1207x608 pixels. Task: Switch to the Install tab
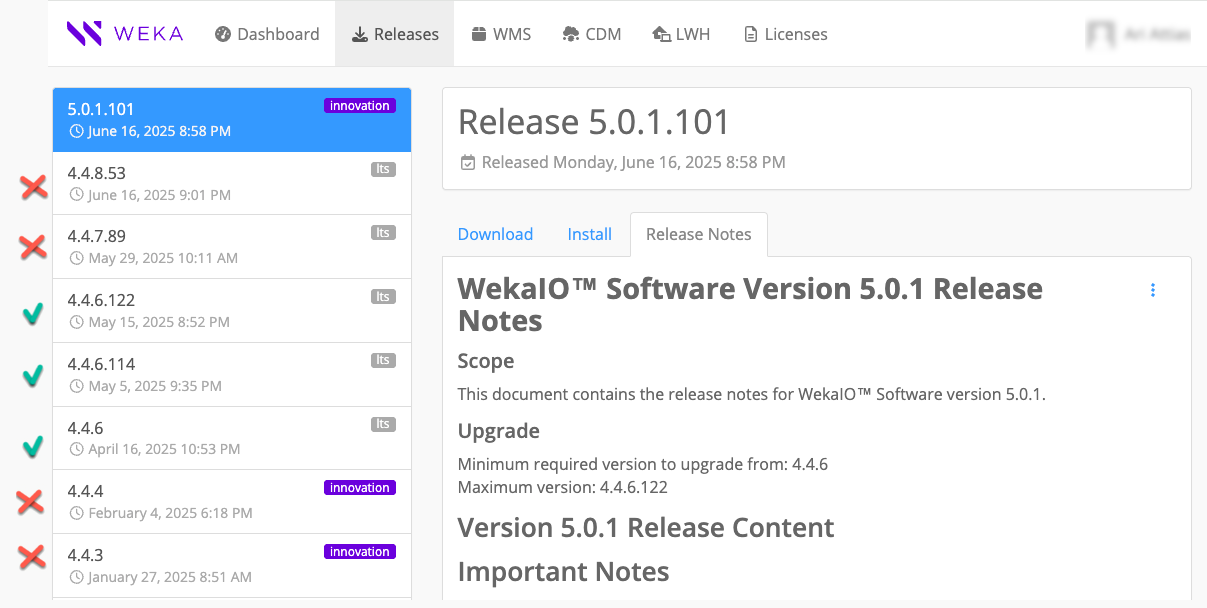tap(589, 234)
